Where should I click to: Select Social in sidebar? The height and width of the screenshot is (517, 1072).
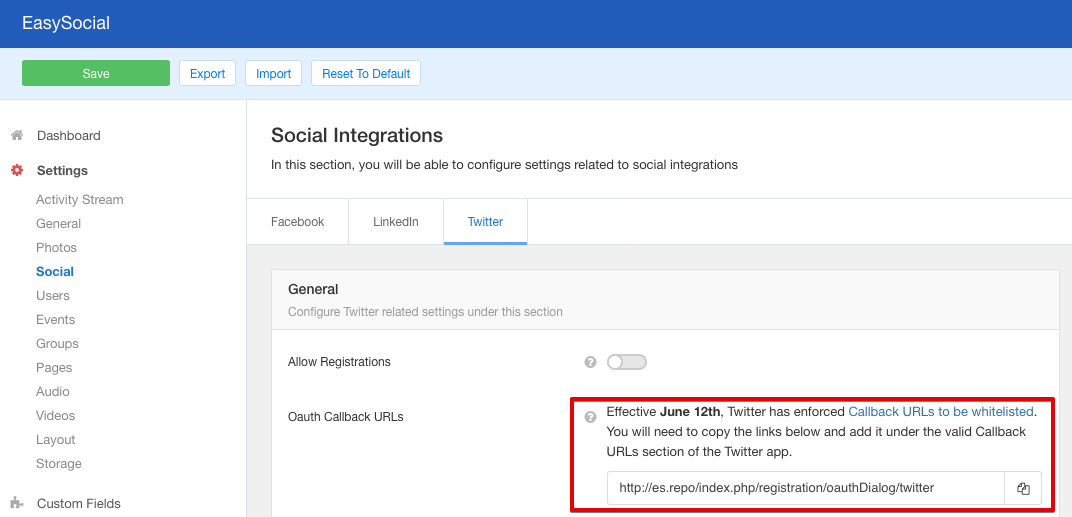point(55,271)
